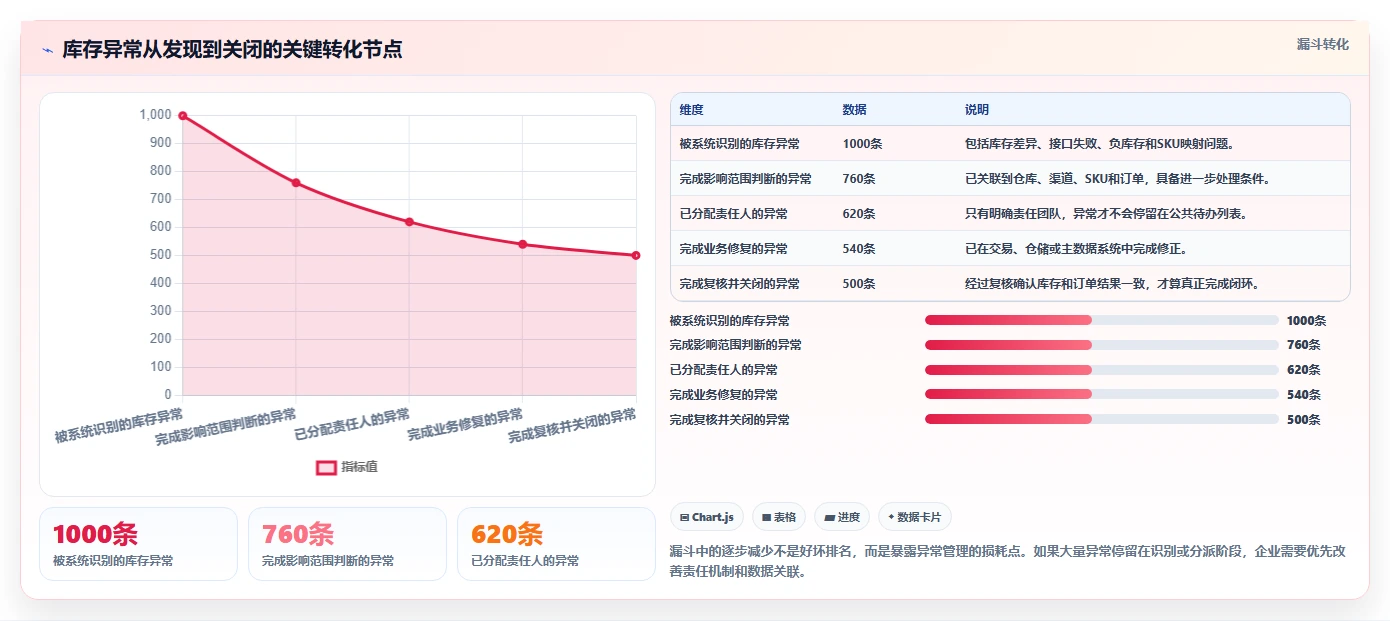Viewport: 1390px width, 621px height.
Task: Toggle the 指标值 legend swatch
Action: (x=326, y=467)
